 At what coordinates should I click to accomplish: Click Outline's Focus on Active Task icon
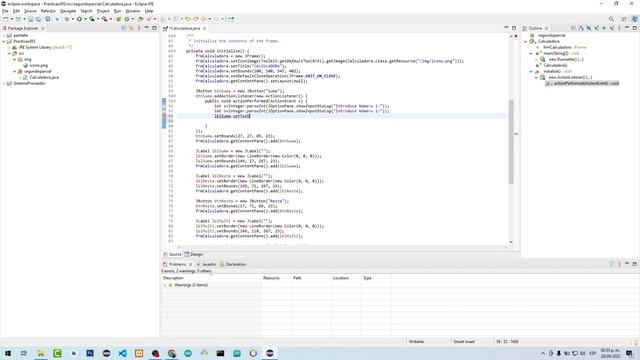(x=573, y=28)
